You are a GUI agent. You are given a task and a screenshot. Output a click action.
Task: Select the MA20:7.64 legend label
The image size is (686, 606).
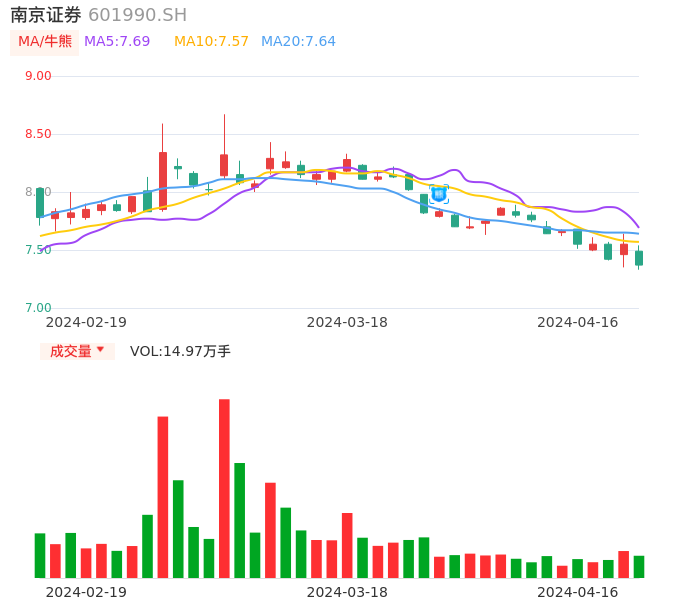tap(298, 42)
